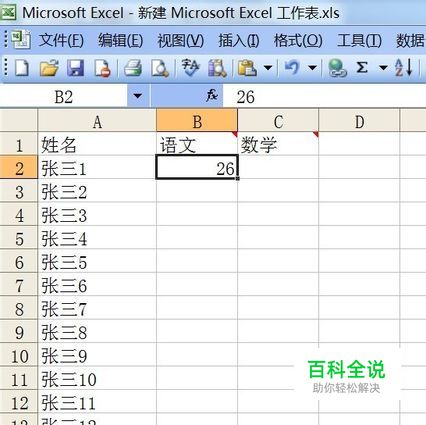Click cell containing 张三3
426x425 pixels.
(x=97, y=214)
